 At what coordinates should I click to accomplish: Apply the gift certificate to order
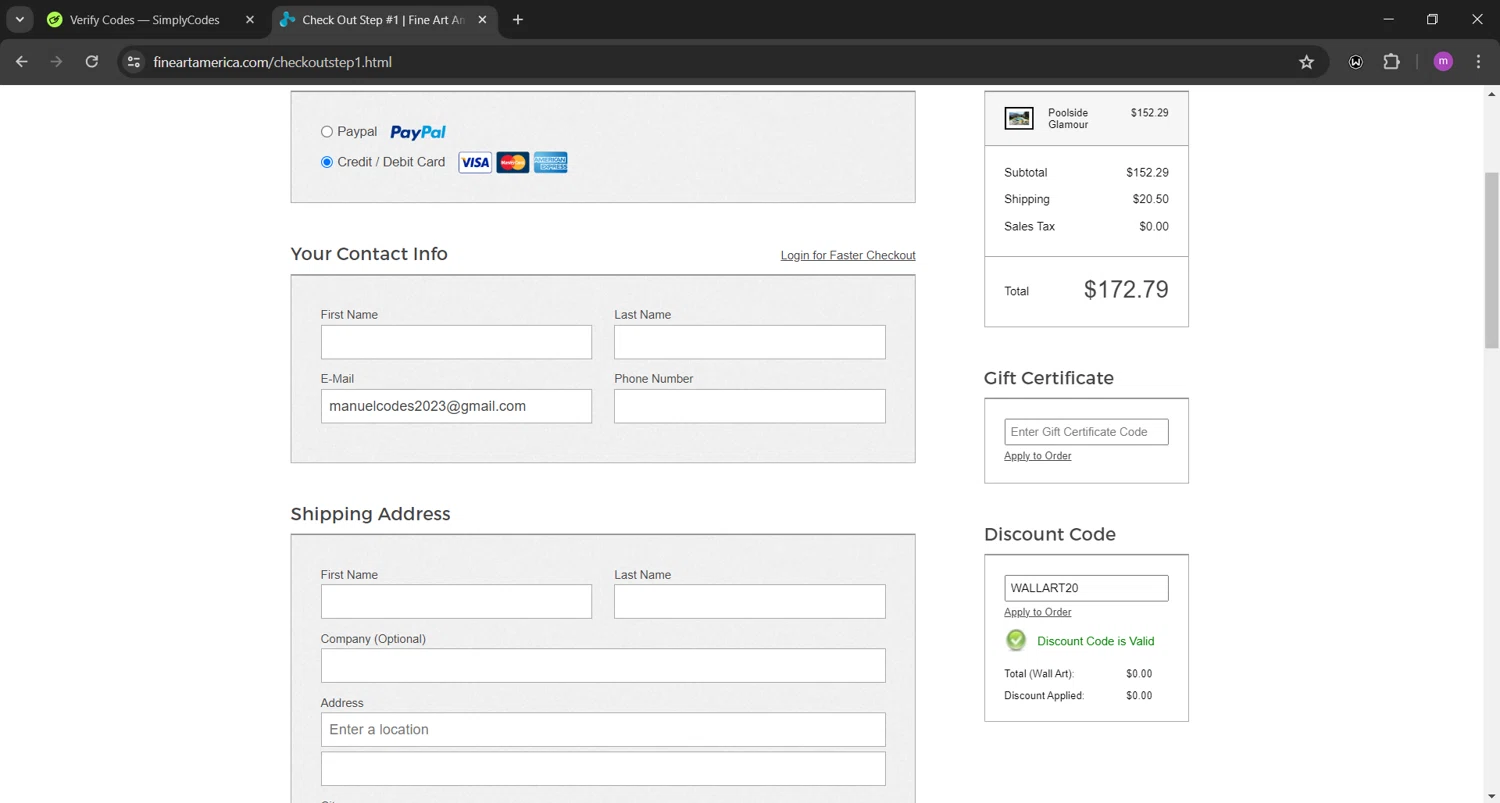tap(1037, 456)
